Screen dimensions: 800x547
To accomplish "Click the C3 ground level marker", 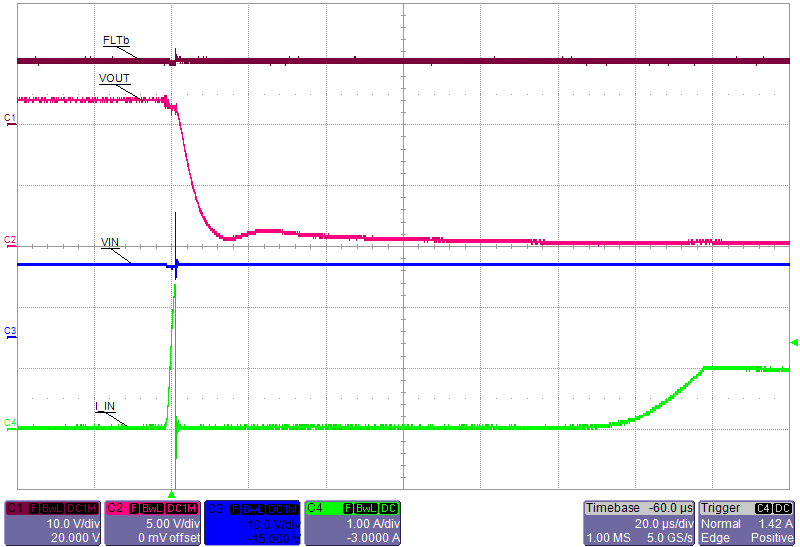I will pyautogui.click(x=10, y=332).
